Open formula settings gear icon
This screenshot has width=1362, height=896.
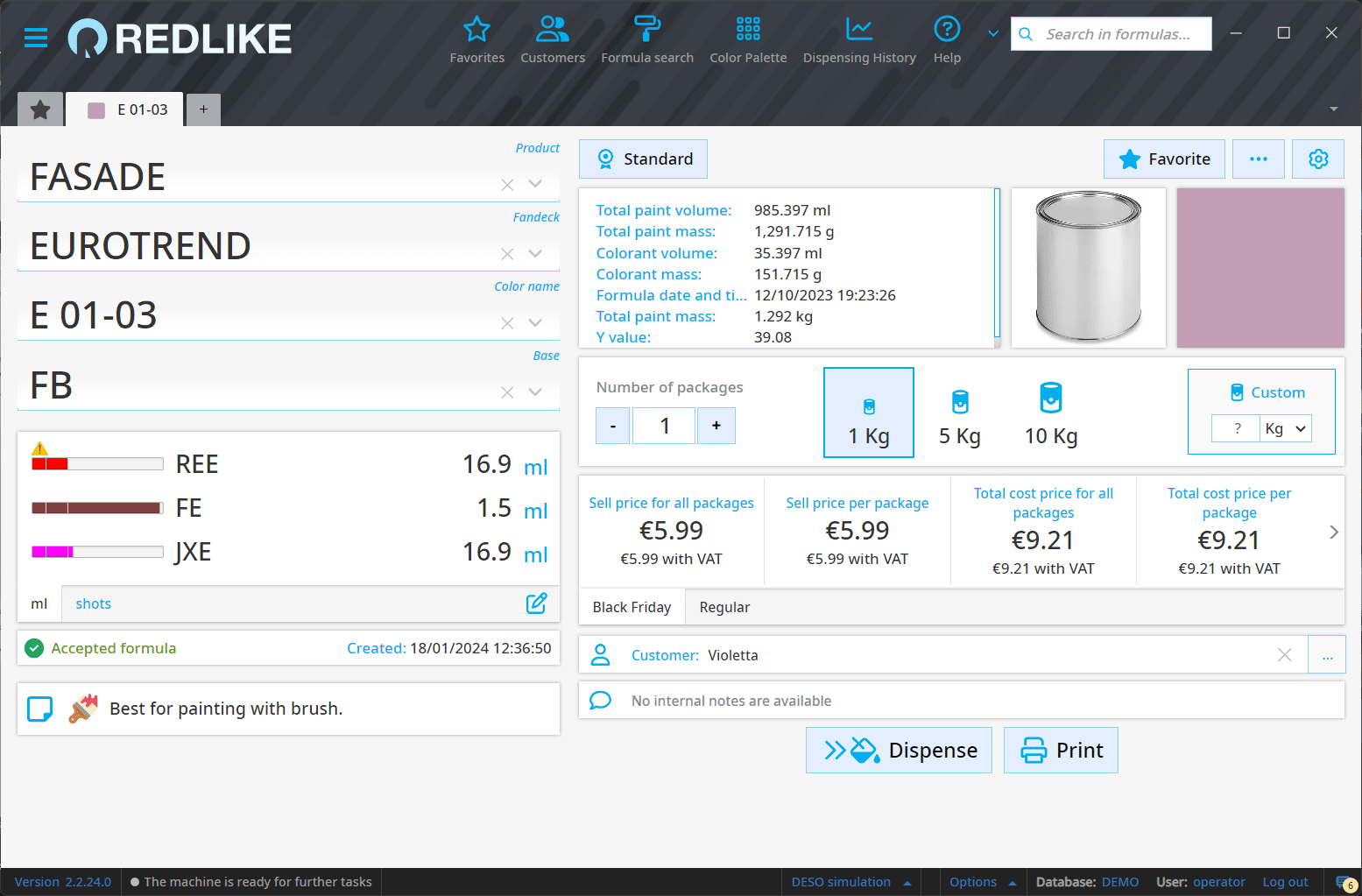1317,159
